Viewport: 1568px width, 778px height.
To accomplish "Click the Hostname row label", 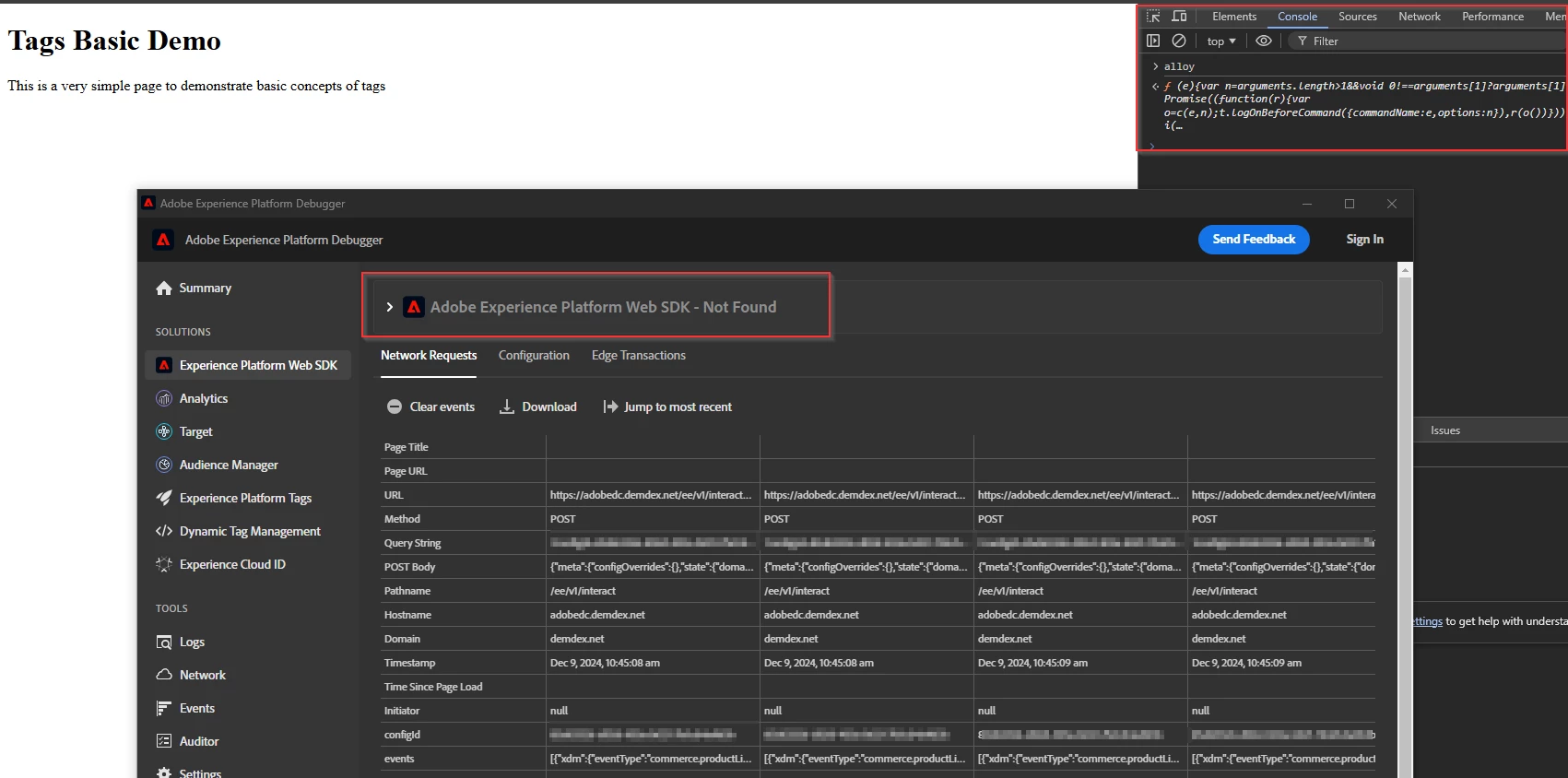I will point(407,615).
